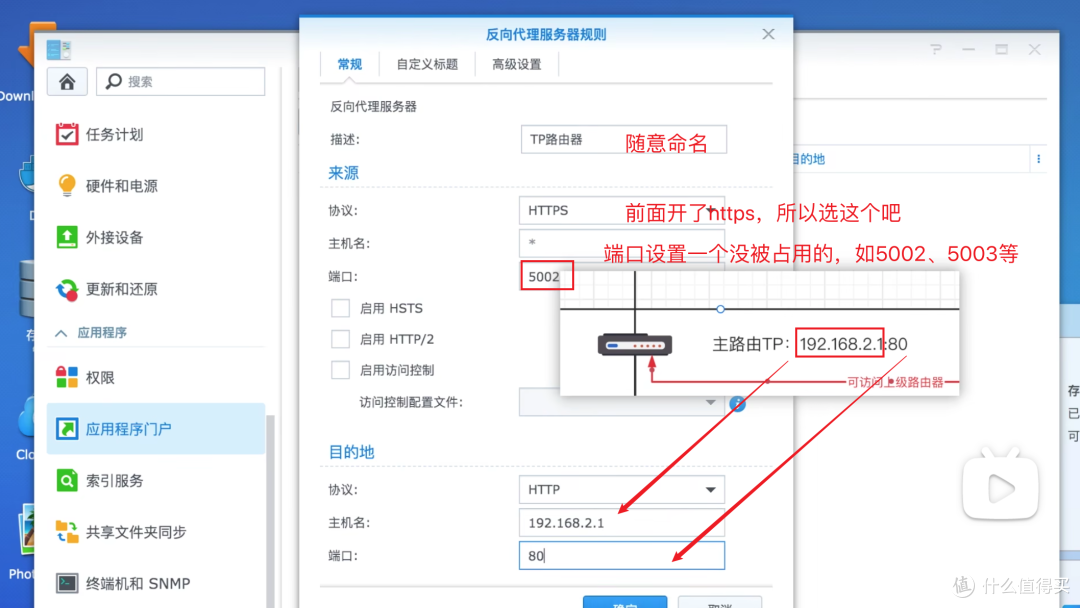The width and height of the screenshot is (1080, 608).
Task: Click the 确定 confirm button
Action: click(x=625, y=602)
